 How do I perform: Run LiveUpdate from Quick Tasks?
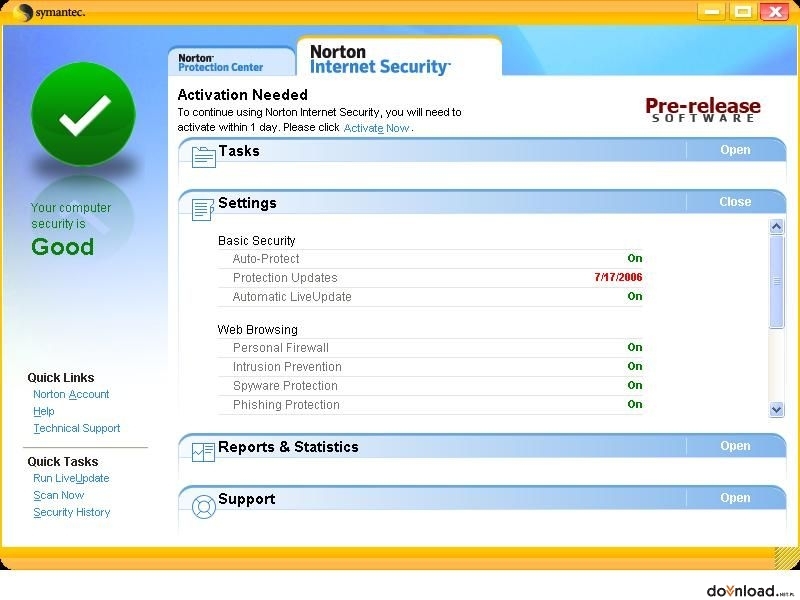tap(71, 479)
